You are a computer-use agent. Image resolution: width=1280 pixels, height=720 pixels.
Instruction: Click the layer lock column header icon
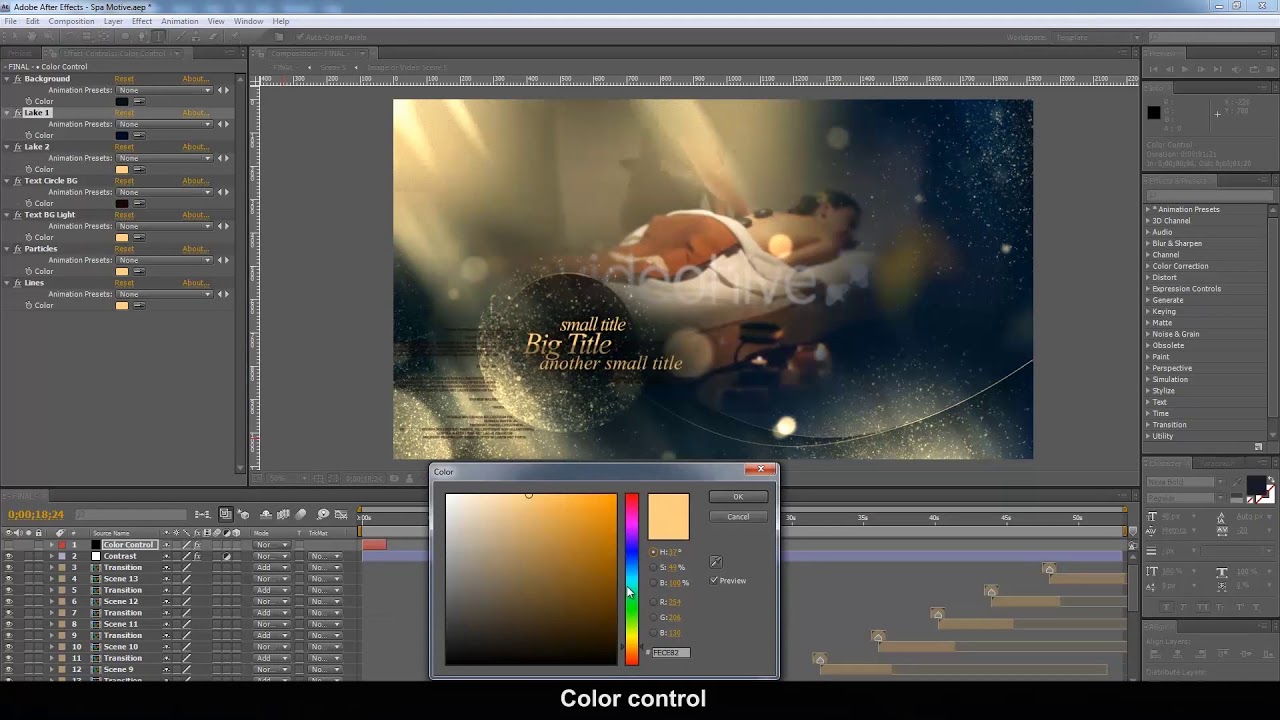[x=38, y=533]
